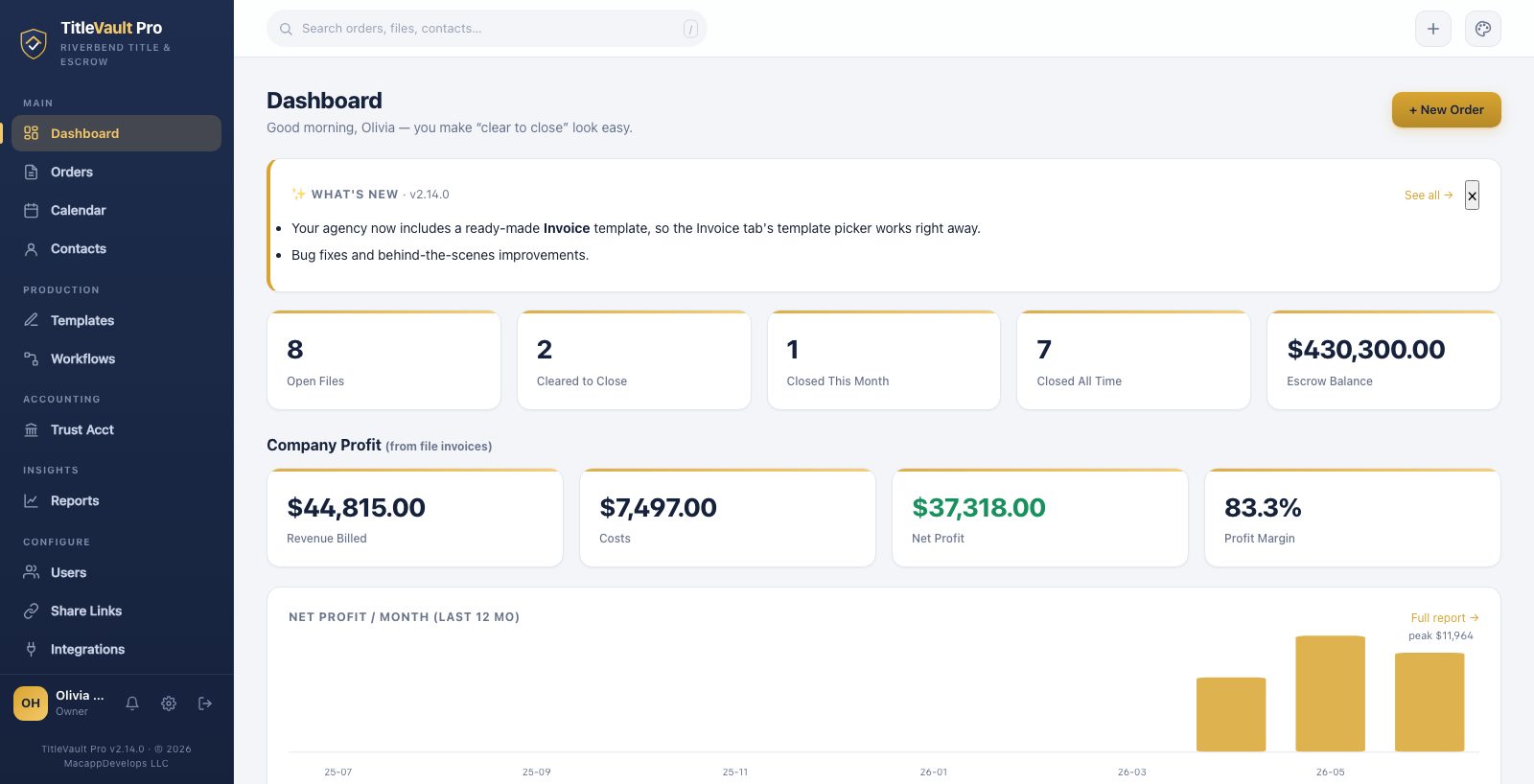The image size is (1534, 784).
Task: Click the 26-05 axis label
Action: [1330, 772]
